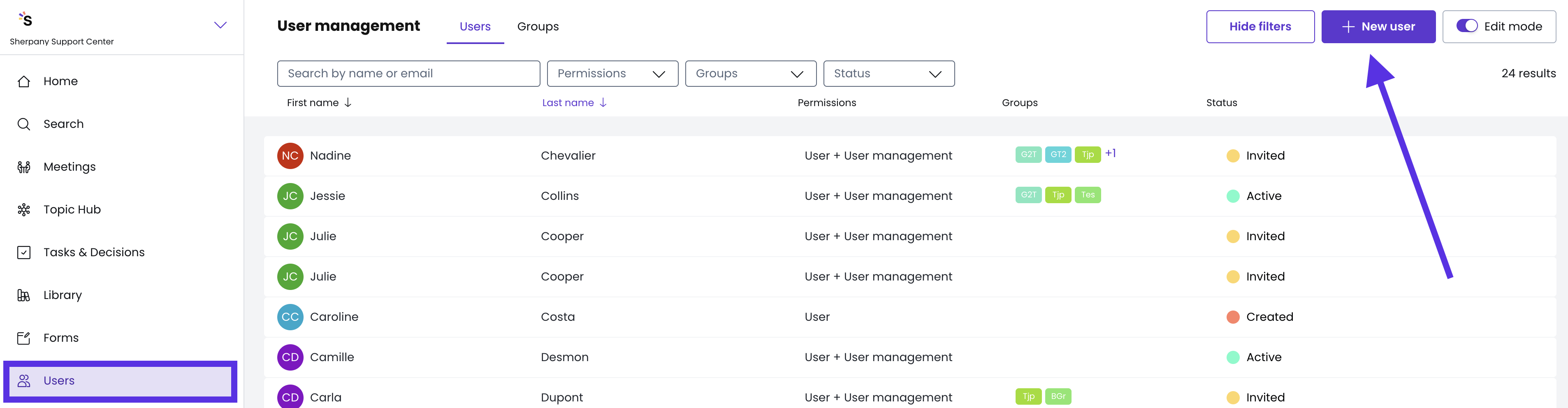This screenshot has width=1568, height=408.
Task: Focus the Search by name or email field
Action: coord(408,74)
